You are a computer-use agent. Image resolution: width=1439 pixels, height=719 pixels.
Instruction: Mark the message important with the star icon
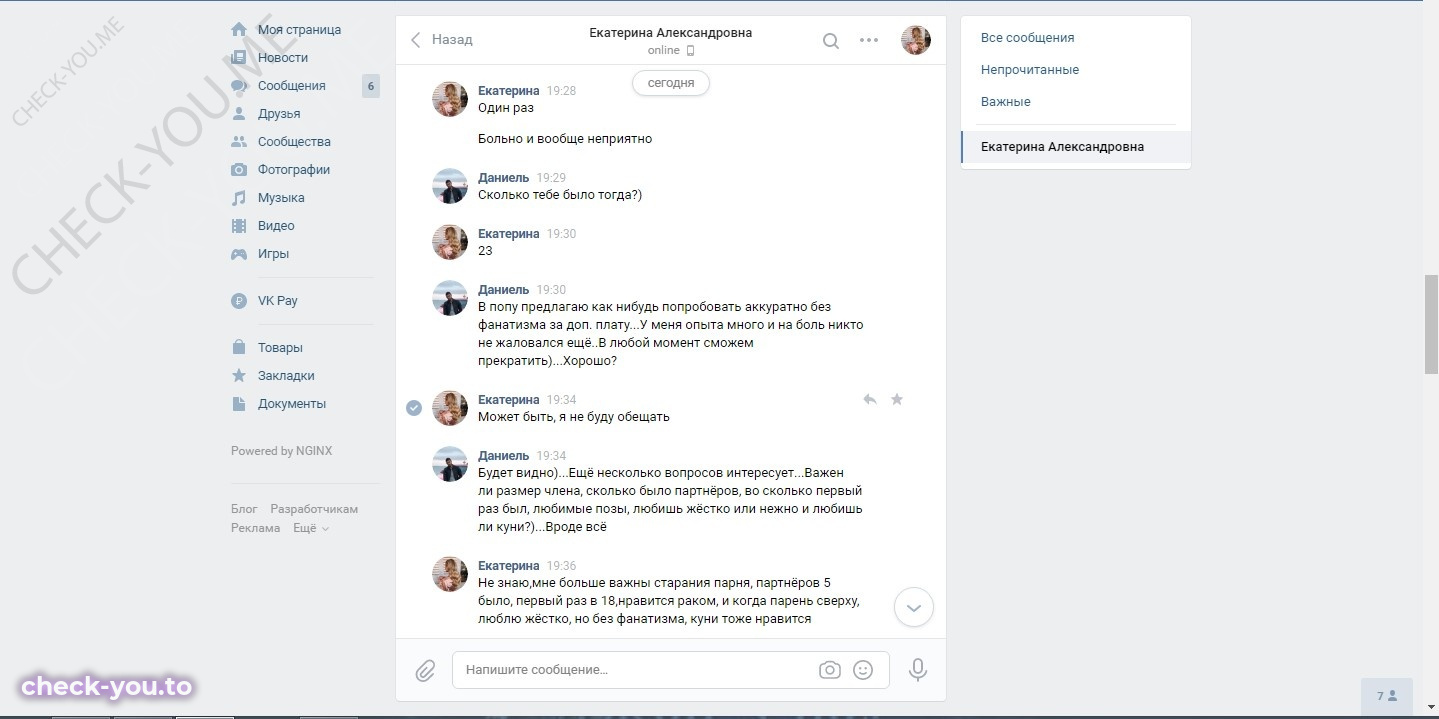point(897,400)
